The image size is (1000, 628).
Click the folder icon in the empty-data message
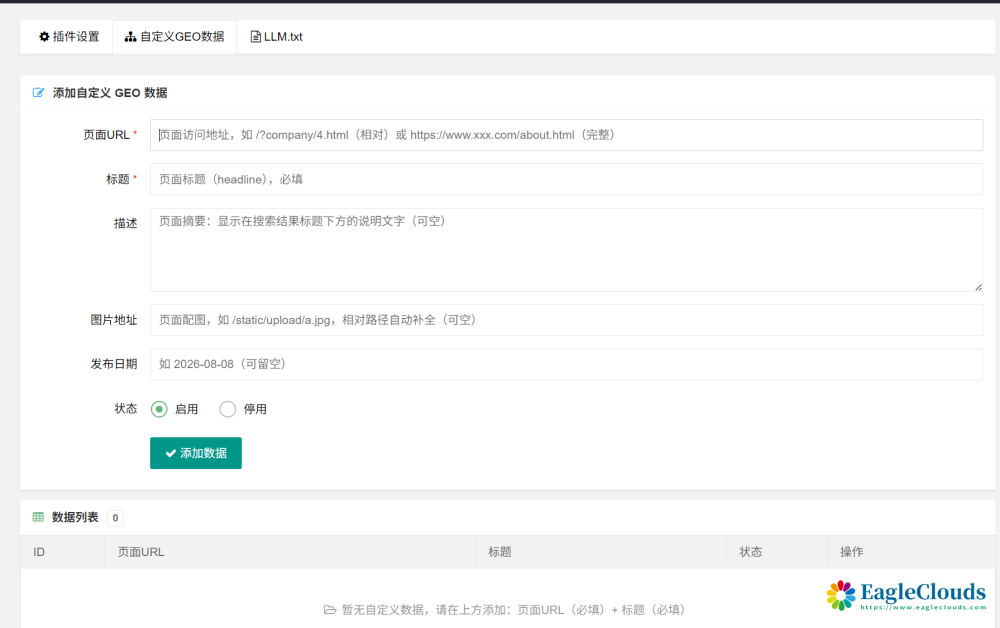coord(330,610)
